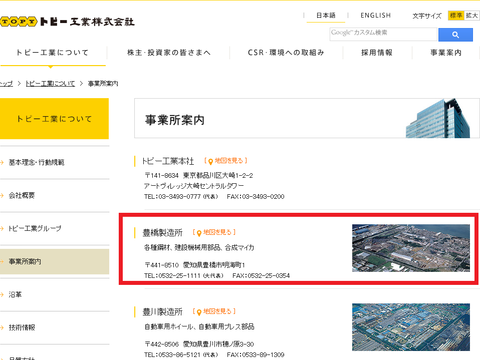Switch language to ENGLISH

coord(375,15)
